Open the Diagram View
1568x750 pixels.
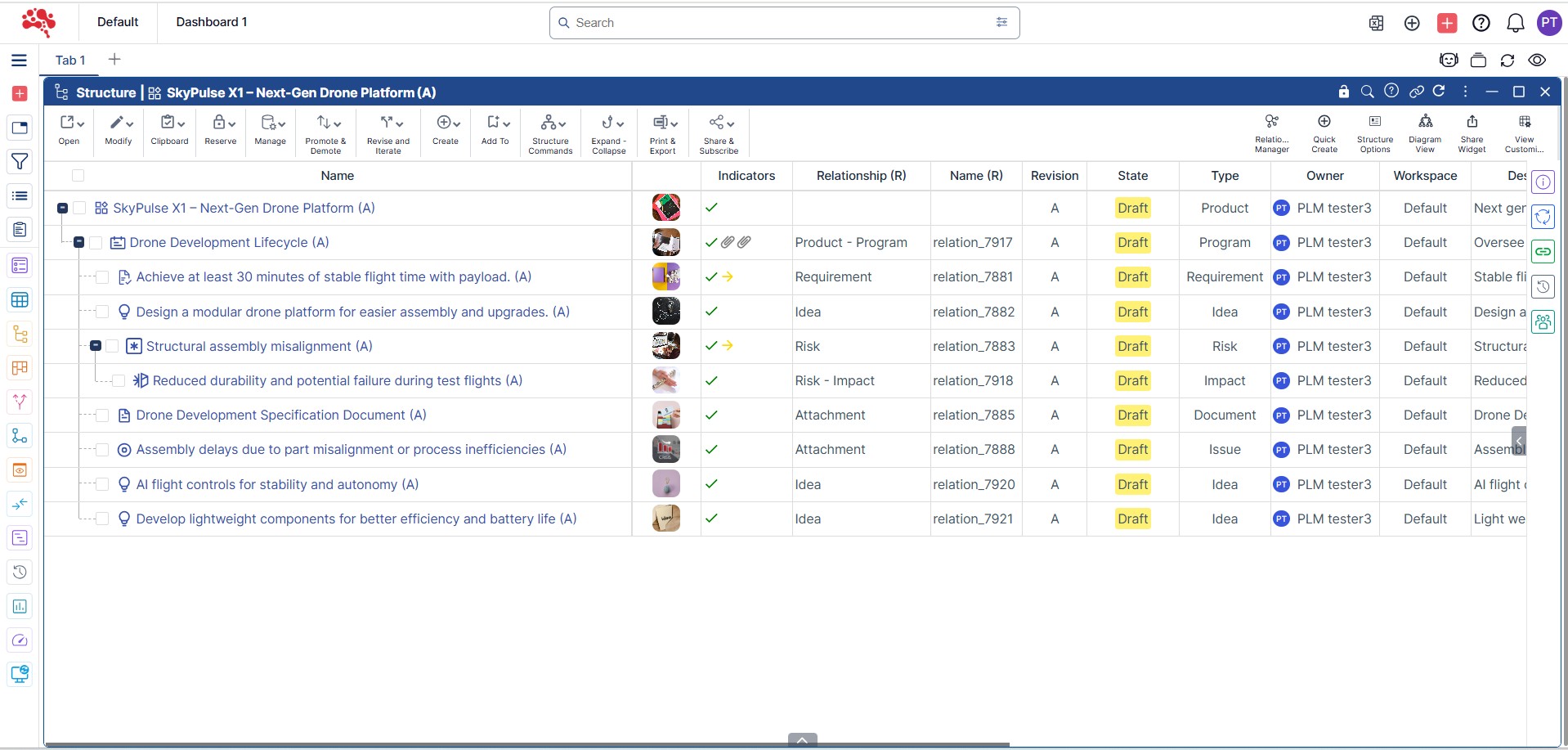coord(1424,132)
